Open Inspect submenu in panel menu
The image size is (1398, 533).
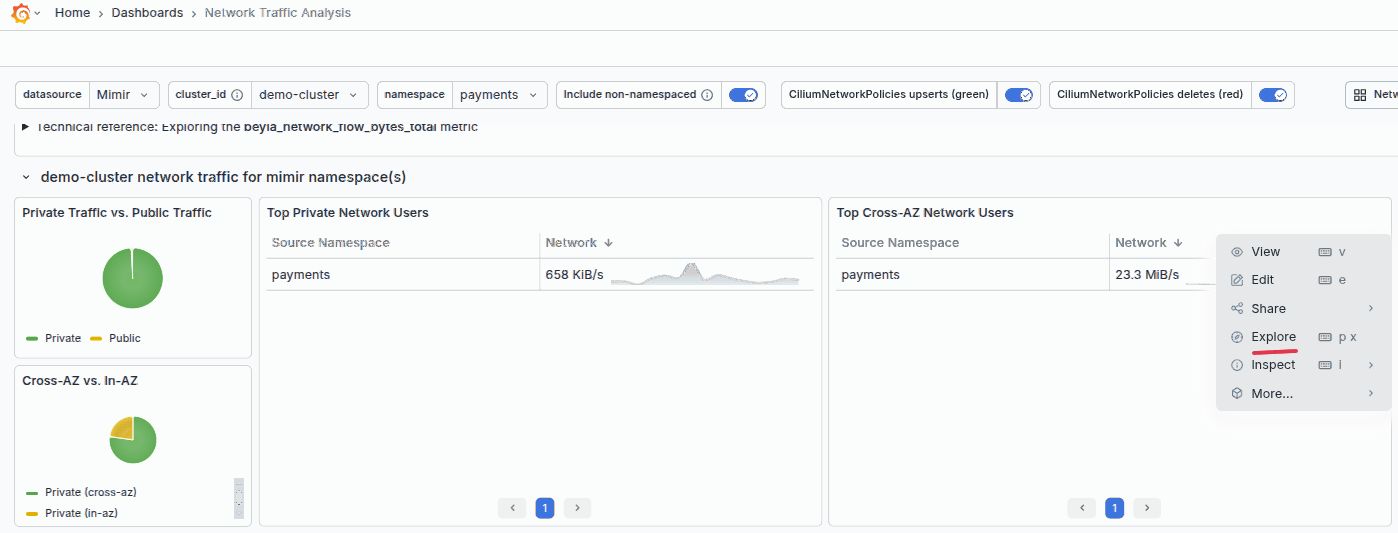point(1303,365)
